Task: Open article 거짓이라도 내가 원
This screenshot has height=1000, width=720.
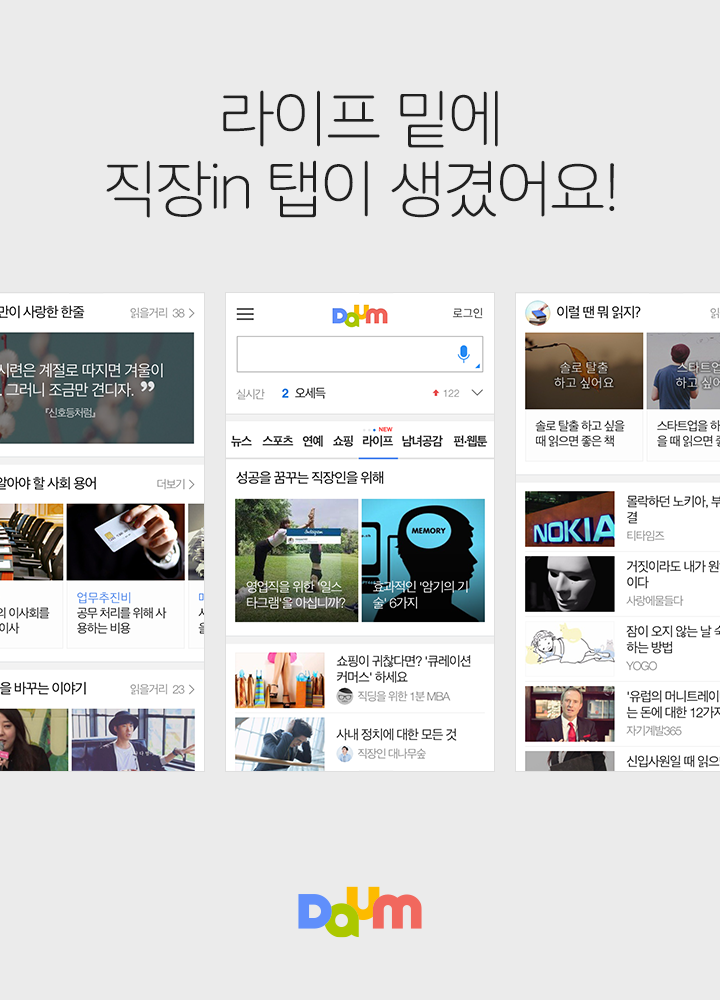Action: click(x=672, y=574)
